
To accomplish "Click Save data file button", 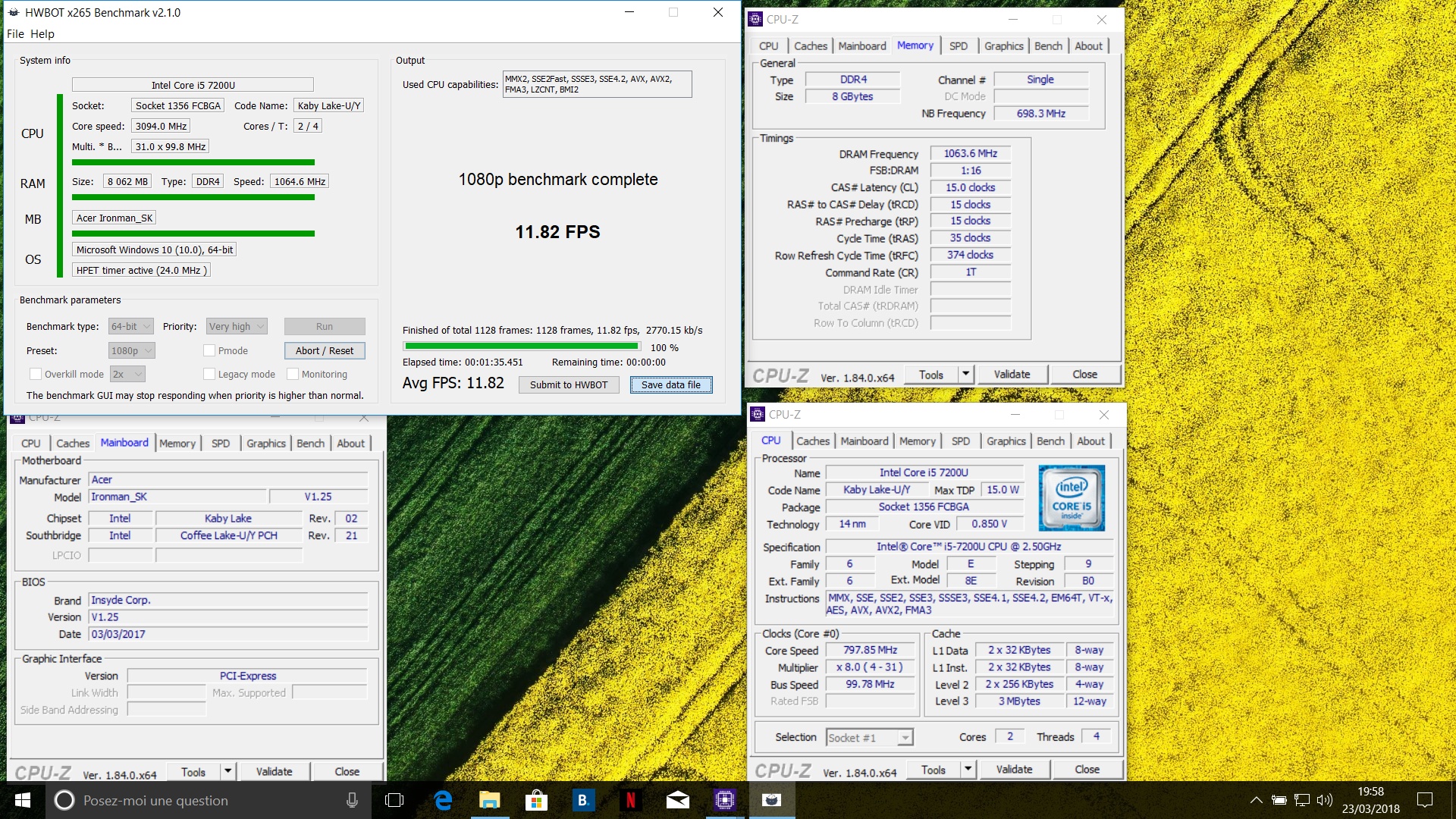I will (x=671, y=384).
